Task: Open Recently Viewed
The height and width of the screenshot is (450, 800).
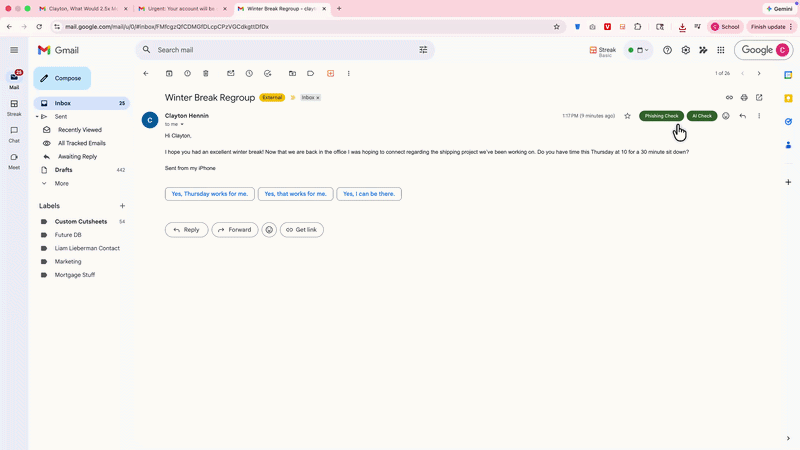Action: pyautogui.click(x=80, y=130)
